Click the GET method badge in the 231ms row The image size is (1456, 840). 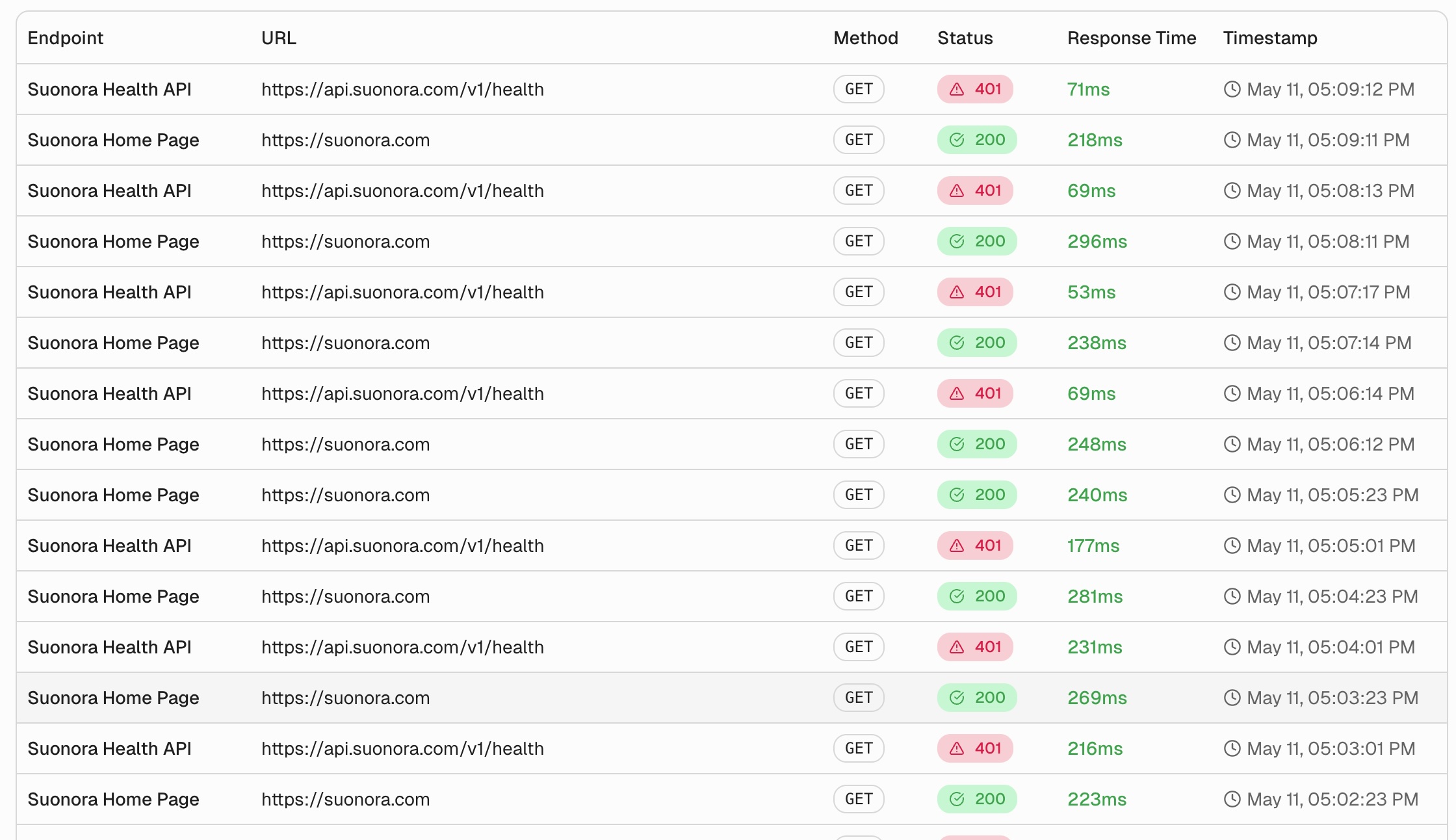859,647
